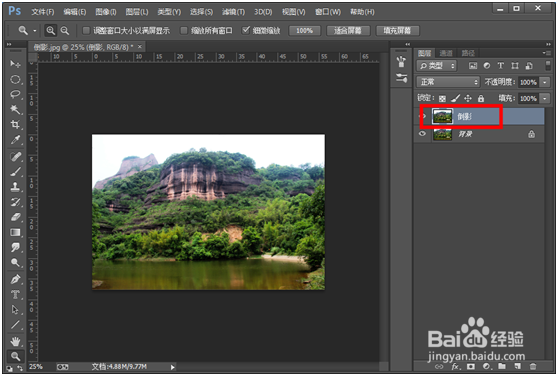Open the fill slider dropdown arrow
This screenshot has height=376, width=558.
point(545,98)
